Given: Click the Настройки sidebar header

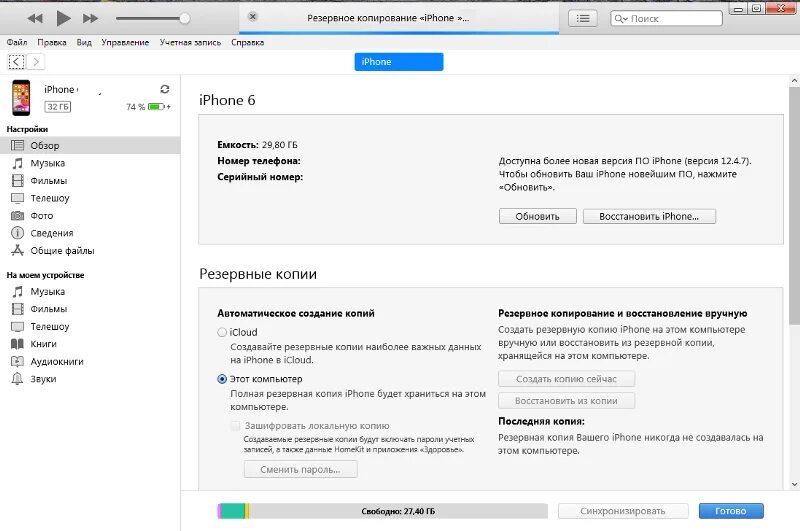Looking at the screenshot, I should pyautogui.click(x=28, y=129).
